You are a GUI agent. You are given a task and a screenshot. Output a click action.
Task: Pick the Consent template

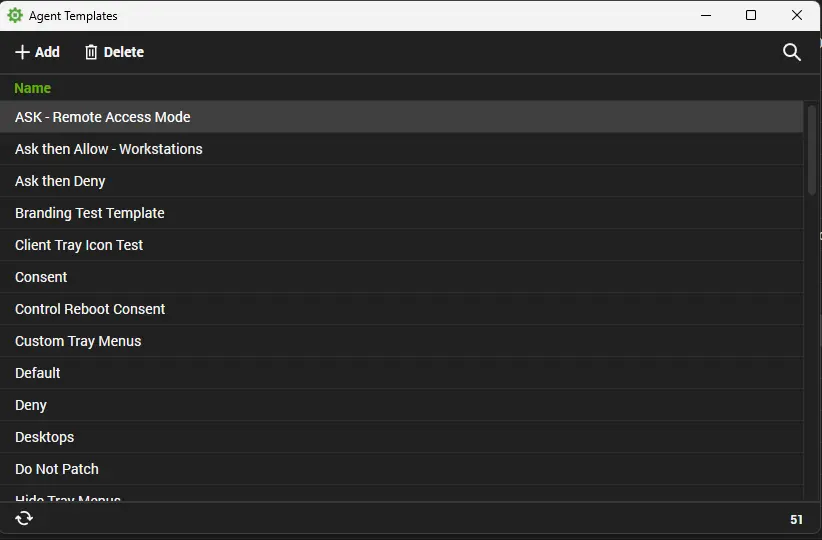click(401, 277)
